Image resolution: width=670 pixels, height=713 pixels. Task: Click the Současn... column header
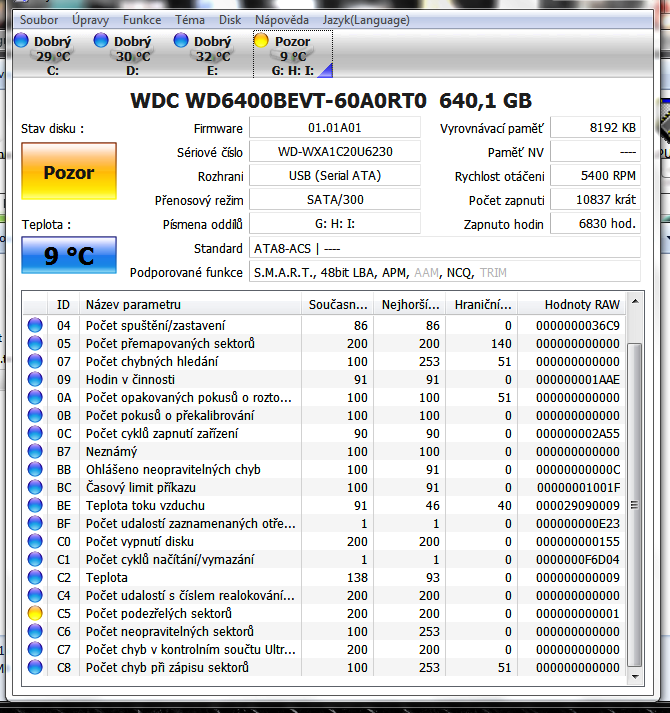click(x=338, y=304)
